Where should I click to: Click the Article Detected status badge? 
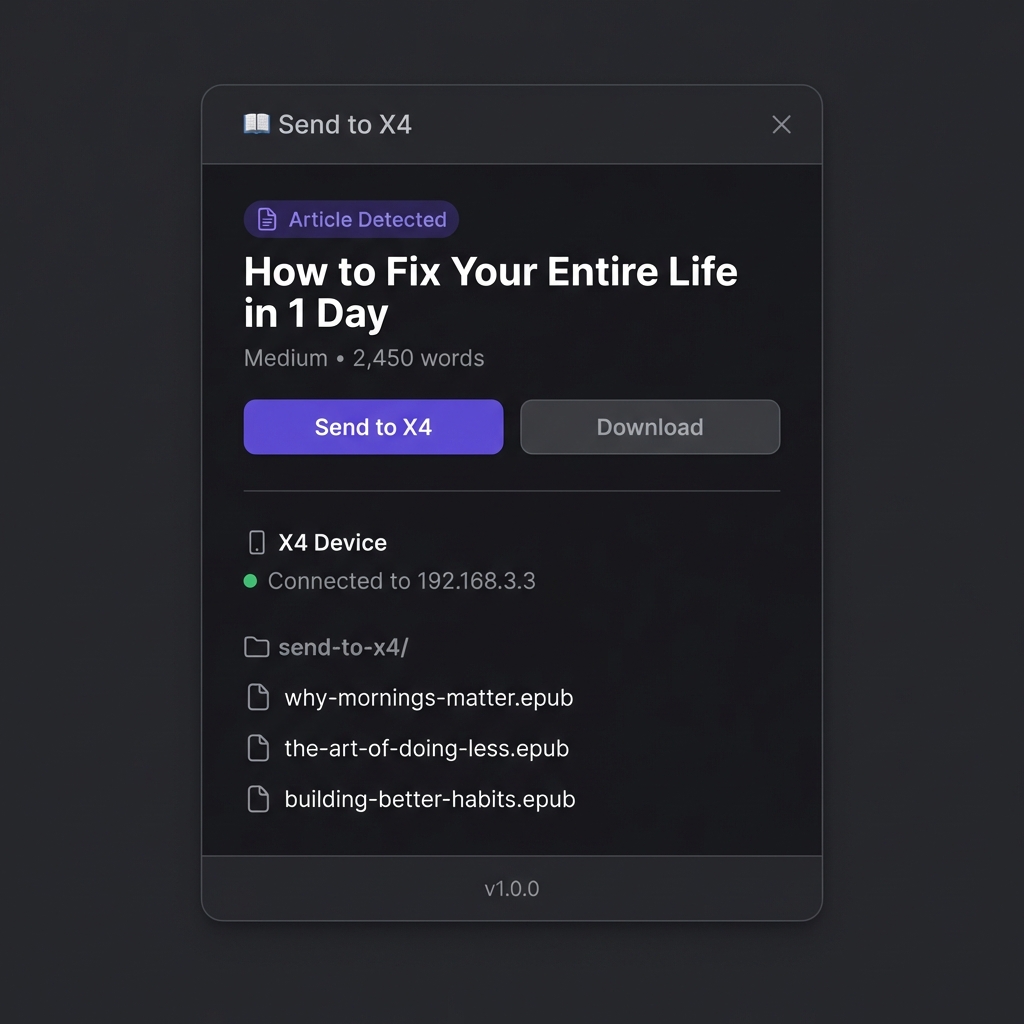pyautogui.click(x=351, y=219)
